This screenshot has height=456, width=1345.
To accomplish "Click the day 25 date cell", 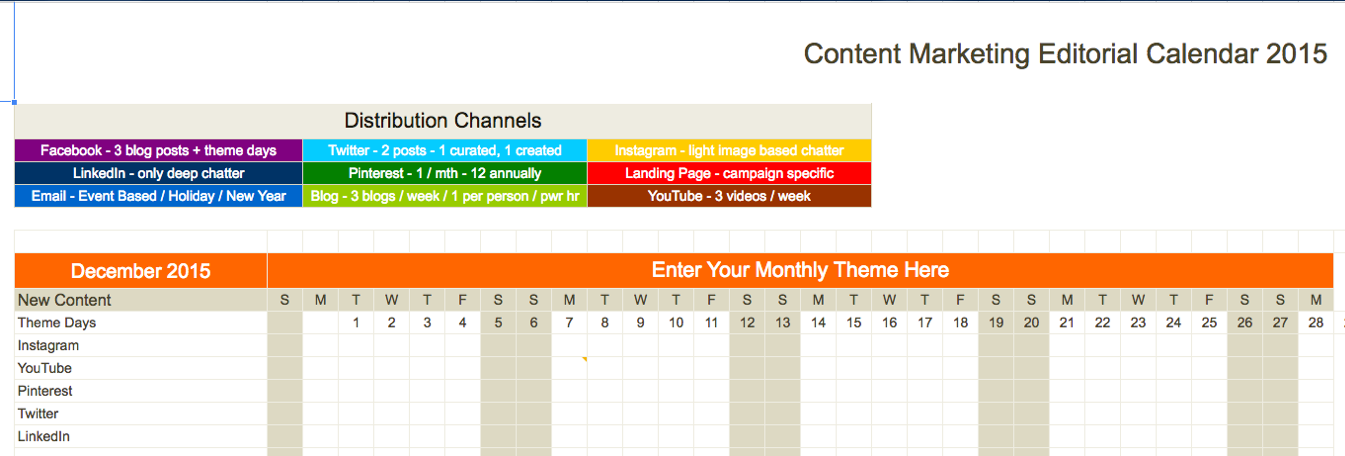I will (x=1209, y=323).
